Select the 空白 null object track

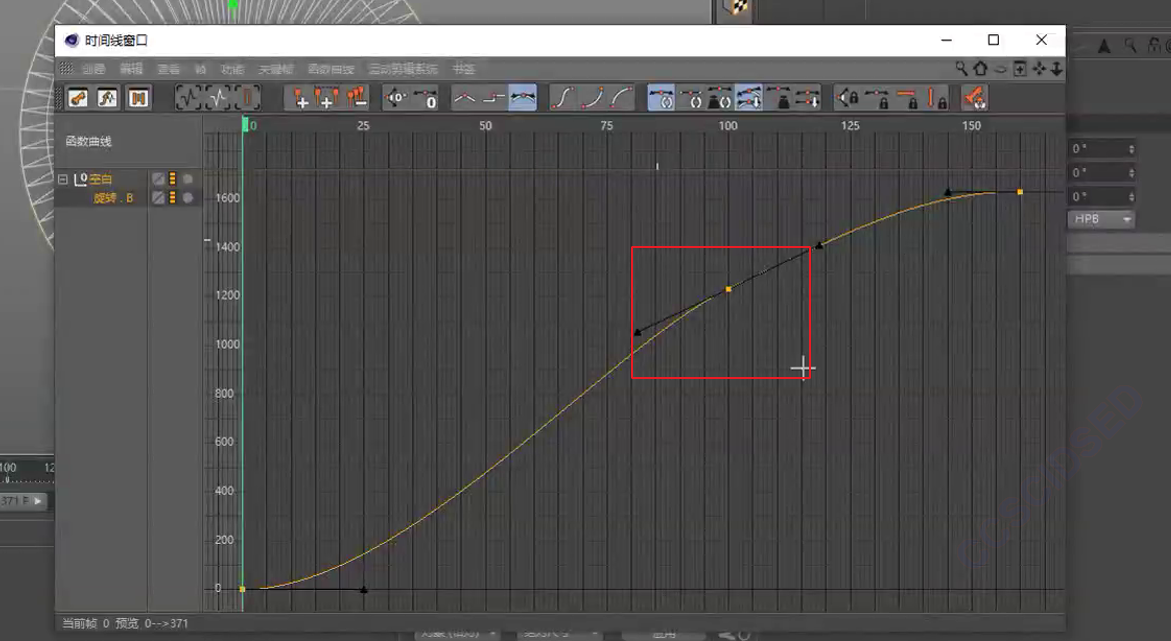pos(100,179)
